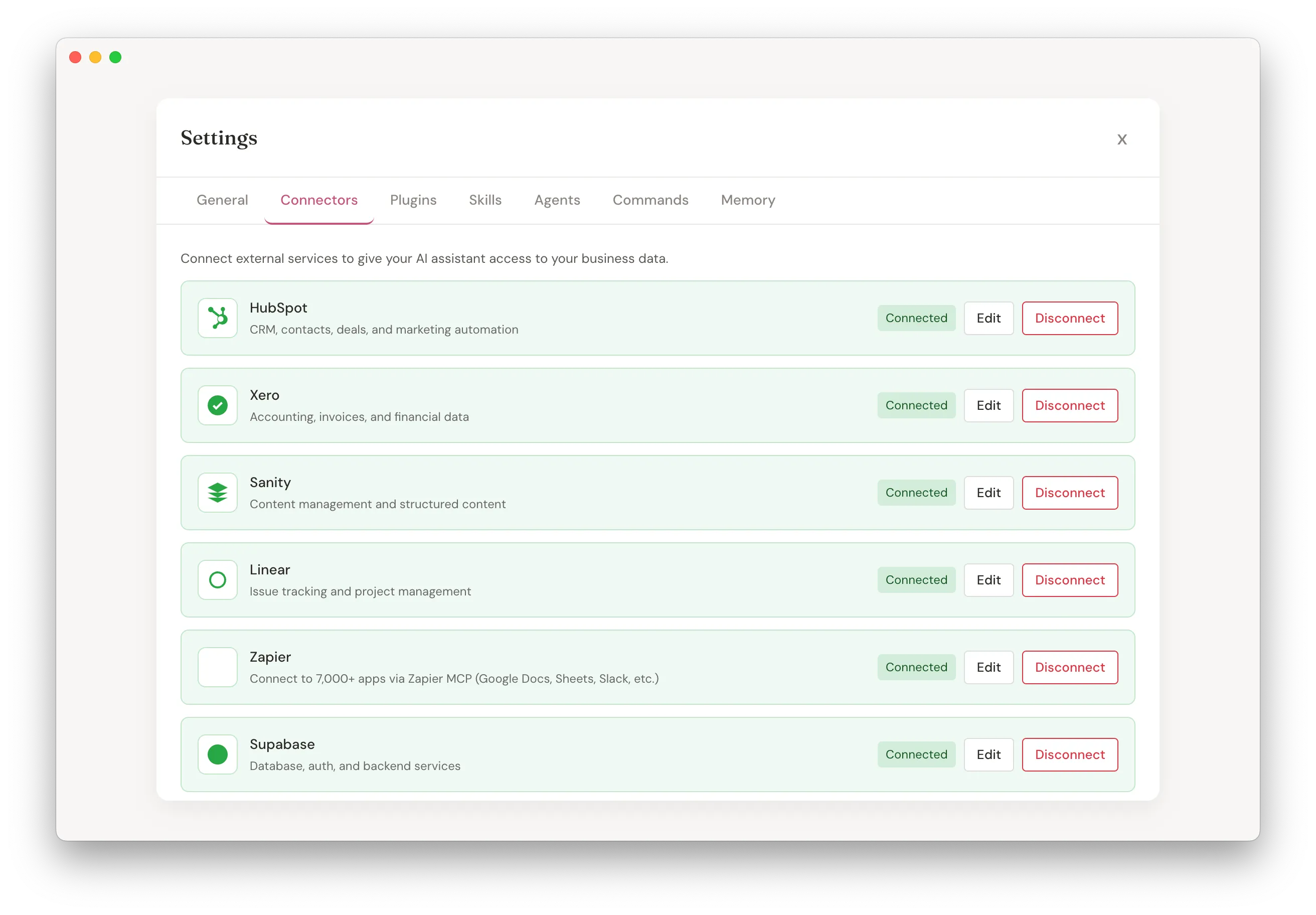The height and width of the screenshot is (915, 1316).
Task: Switch to the General tab
Action: click(x=222, y=200)
